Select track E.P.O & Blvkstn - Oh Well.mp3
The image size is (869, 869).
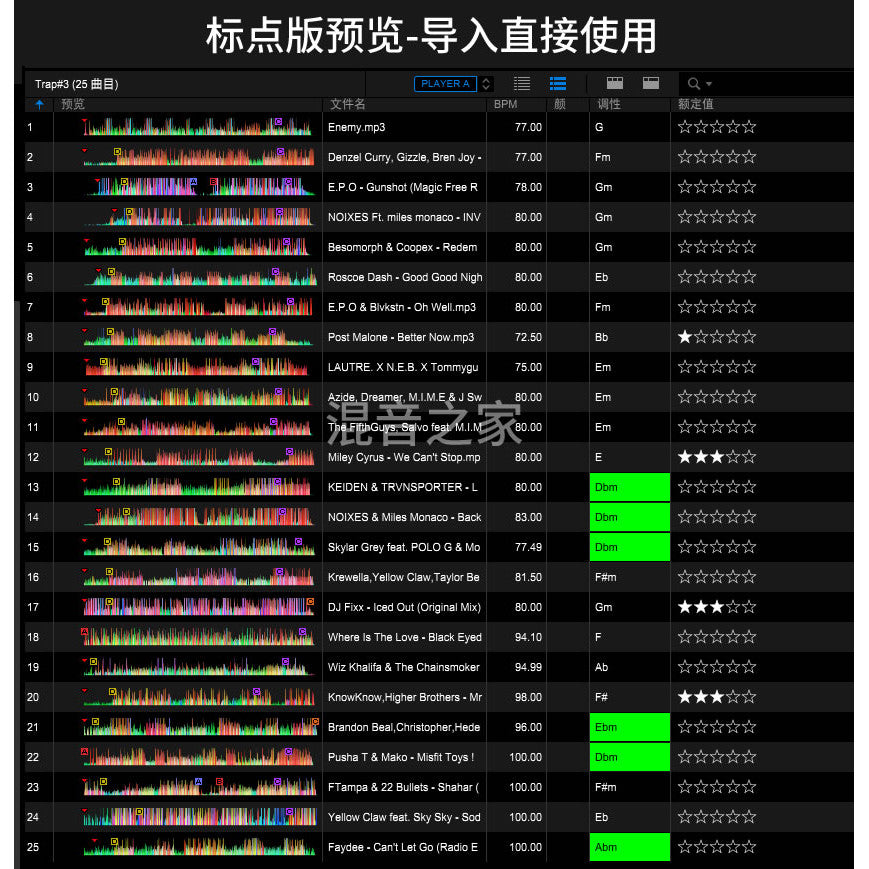click(x=402, y=307)
